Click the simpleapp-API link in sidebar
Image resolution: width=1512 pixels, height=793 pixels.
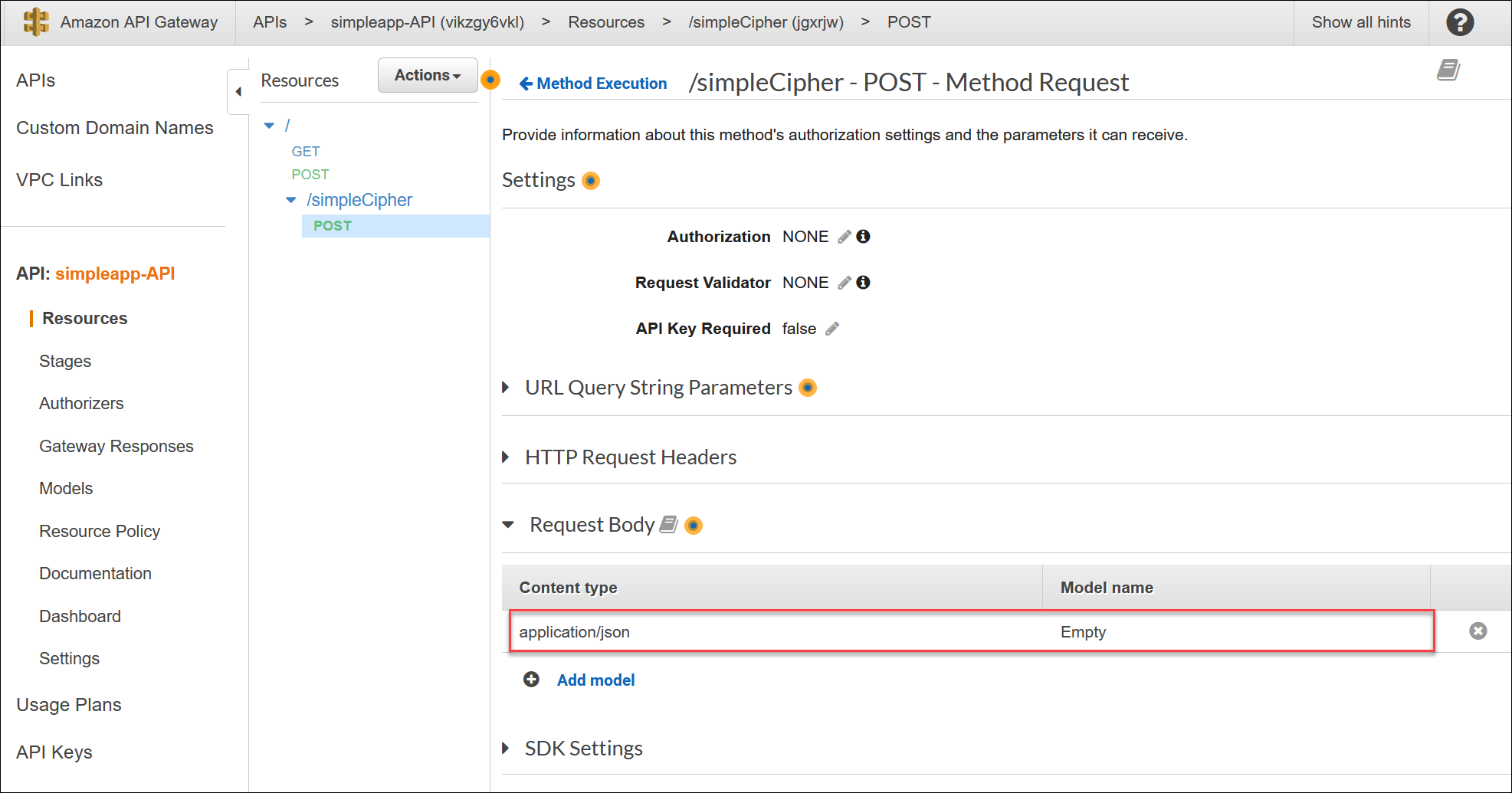tap(115, 274)
